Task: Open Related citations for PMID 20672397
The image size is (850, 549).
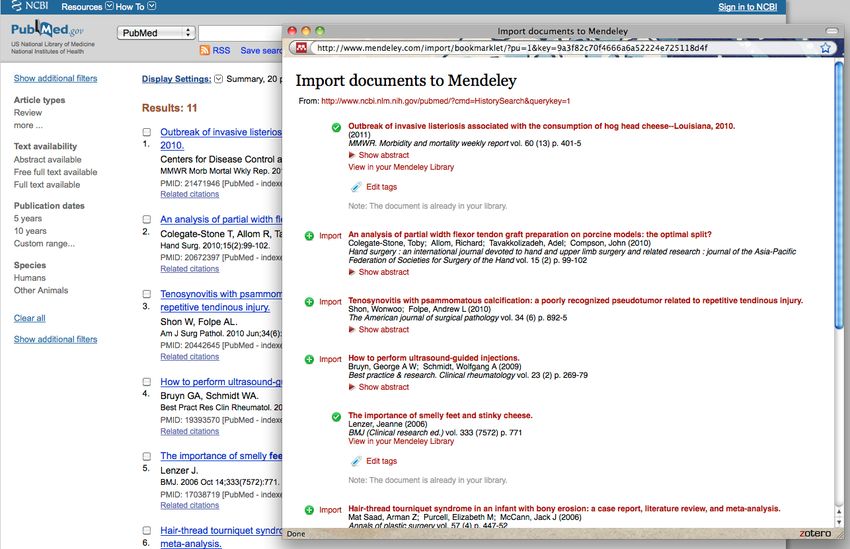Action: coord(190,269)
